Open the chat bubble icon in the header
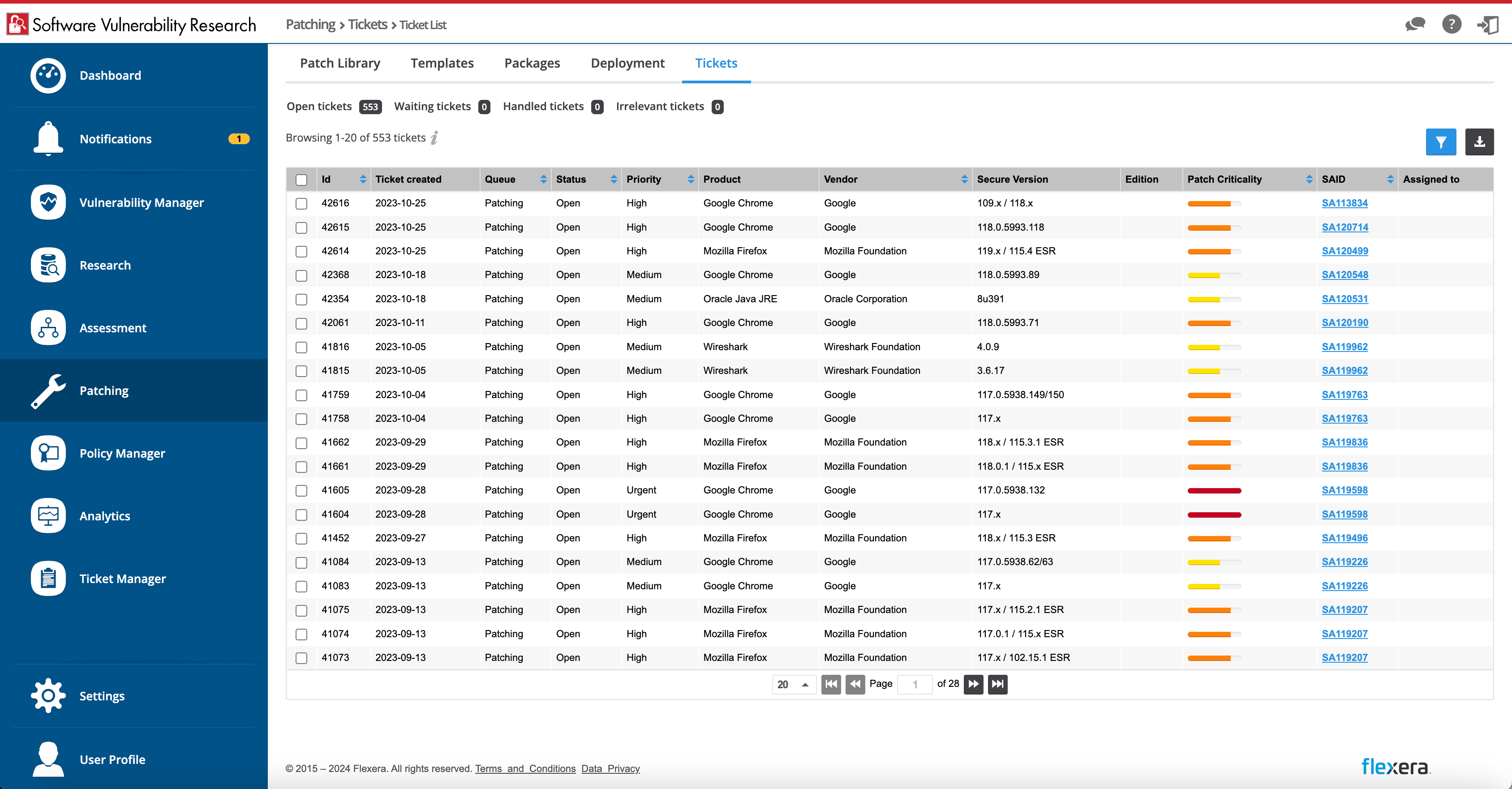This screenshot has height=789, width=1512. pyautogui.click(x=1414, y=24)
